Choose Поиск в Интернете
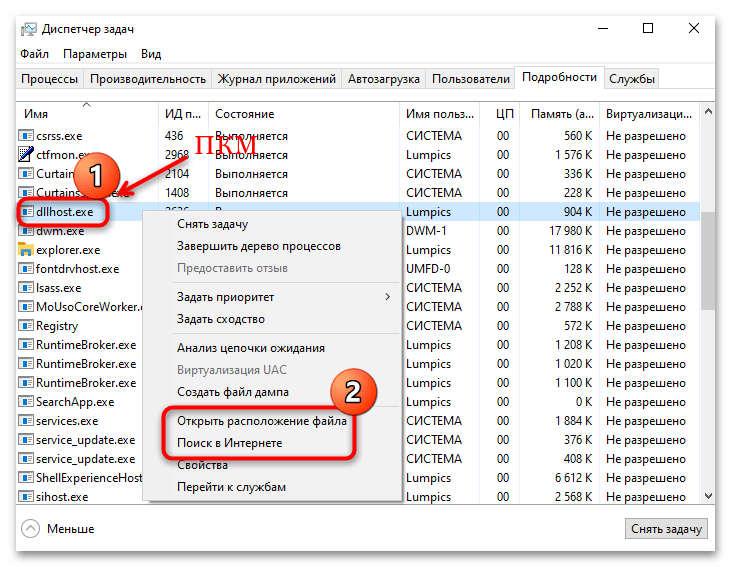 click(x=229, y=443)
